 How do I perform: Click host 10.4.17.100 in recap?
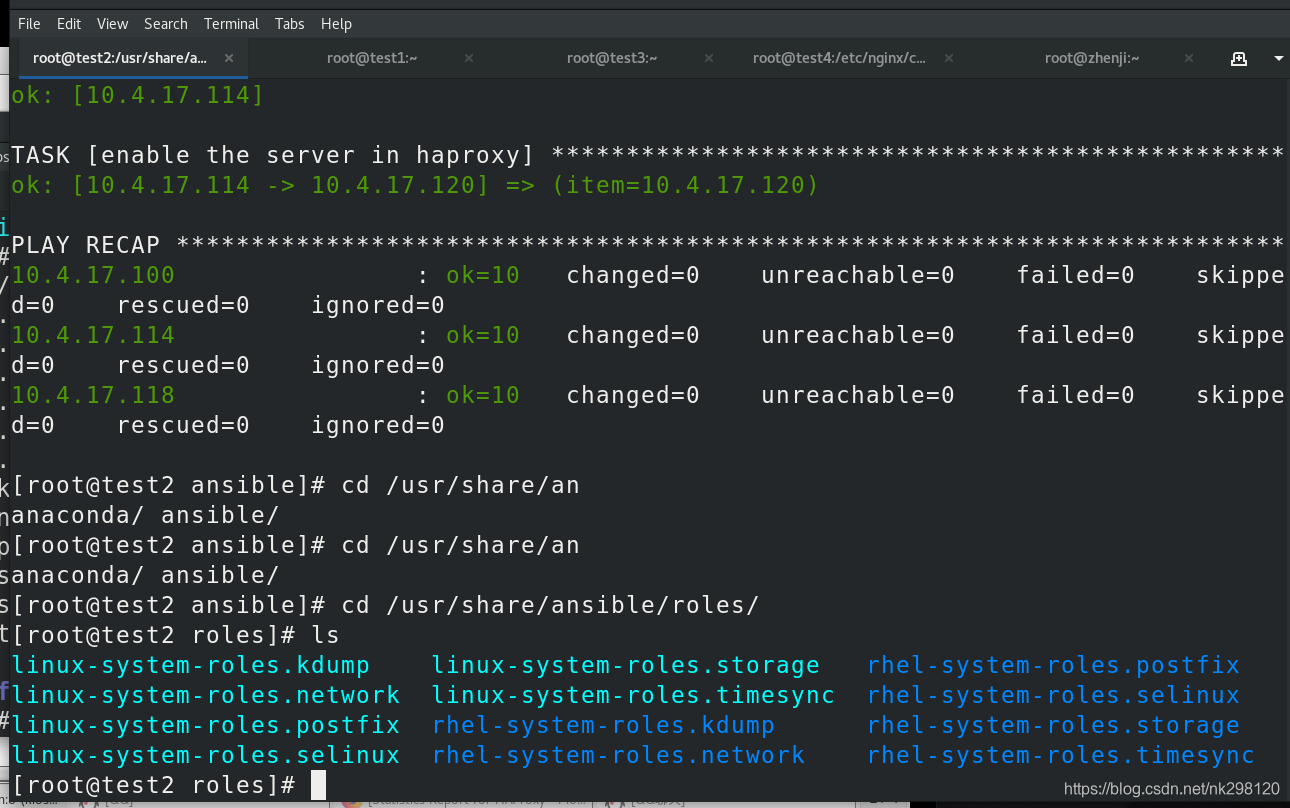[x=93, y=275]
